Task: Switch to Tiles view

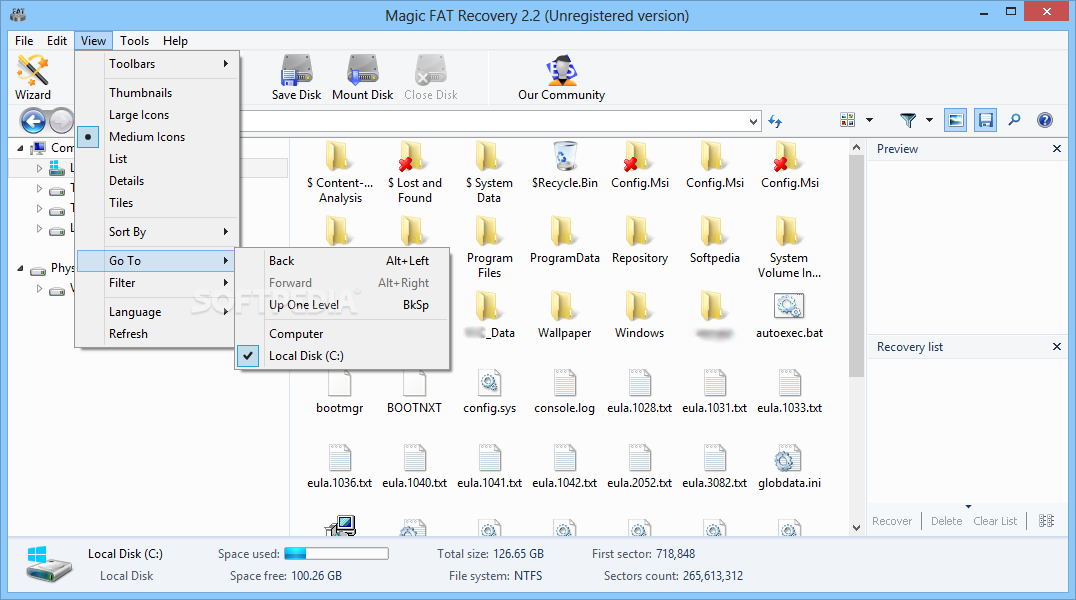Action: (x=157, y=203)
